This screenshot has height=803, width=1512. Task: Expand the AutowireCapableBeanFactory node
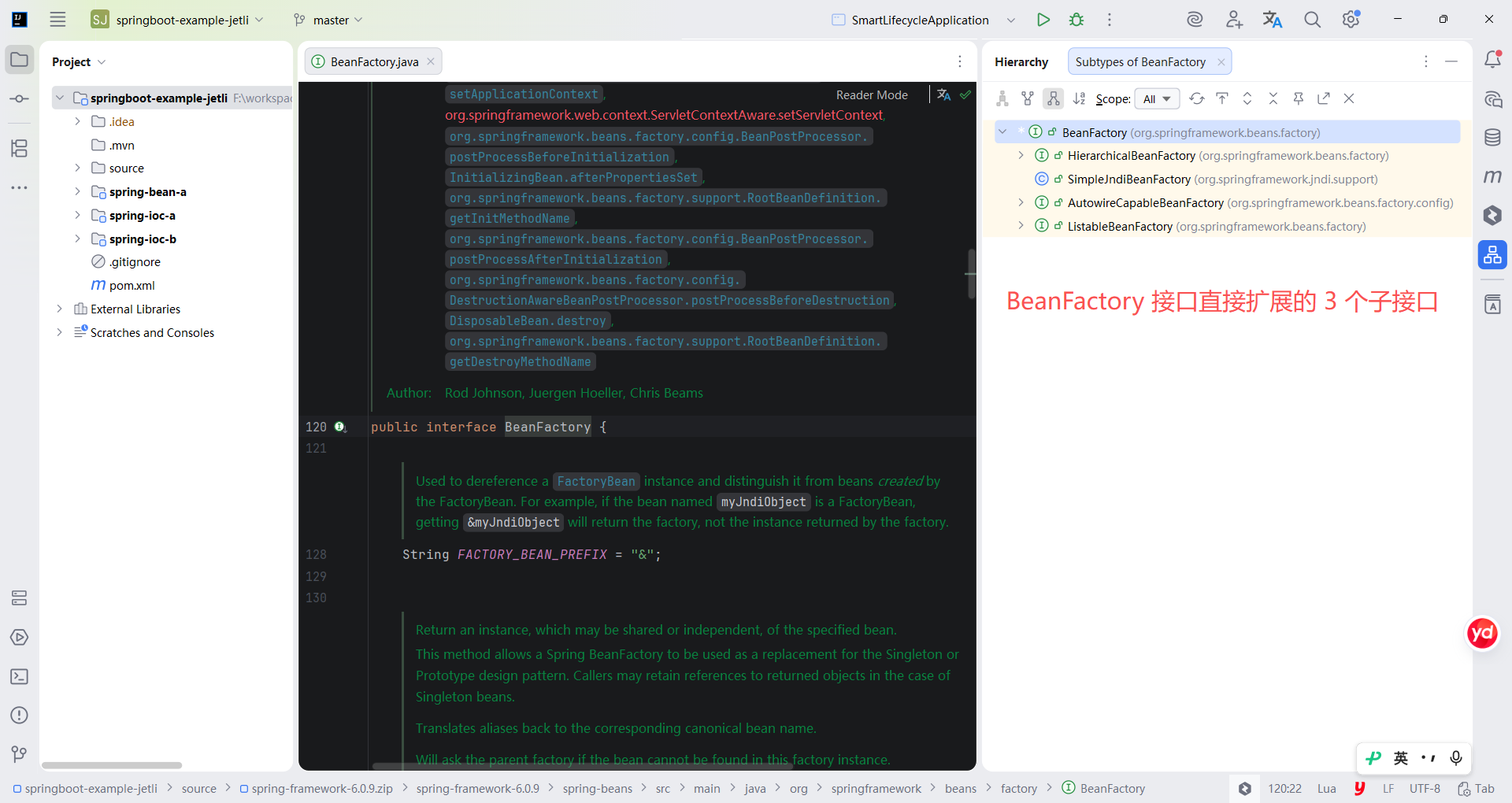tap(1021, 203)
